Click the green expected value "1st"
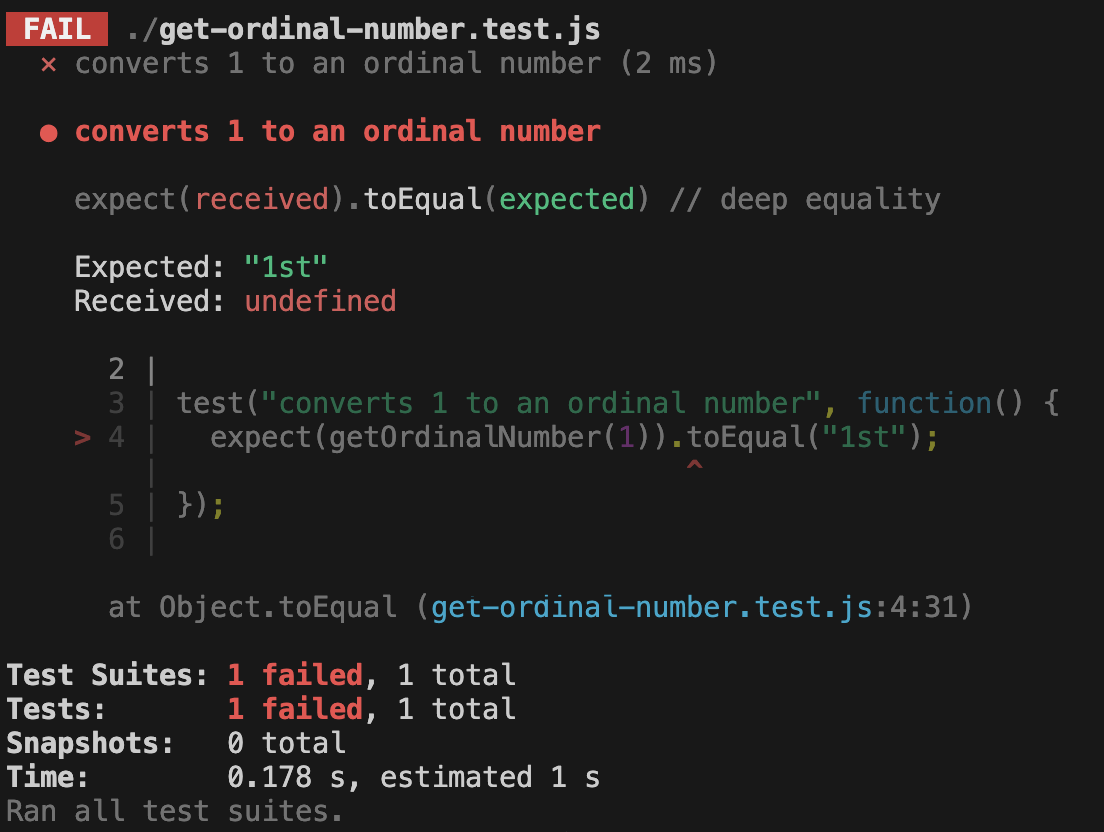The image size is (1104, 832). 287,267
